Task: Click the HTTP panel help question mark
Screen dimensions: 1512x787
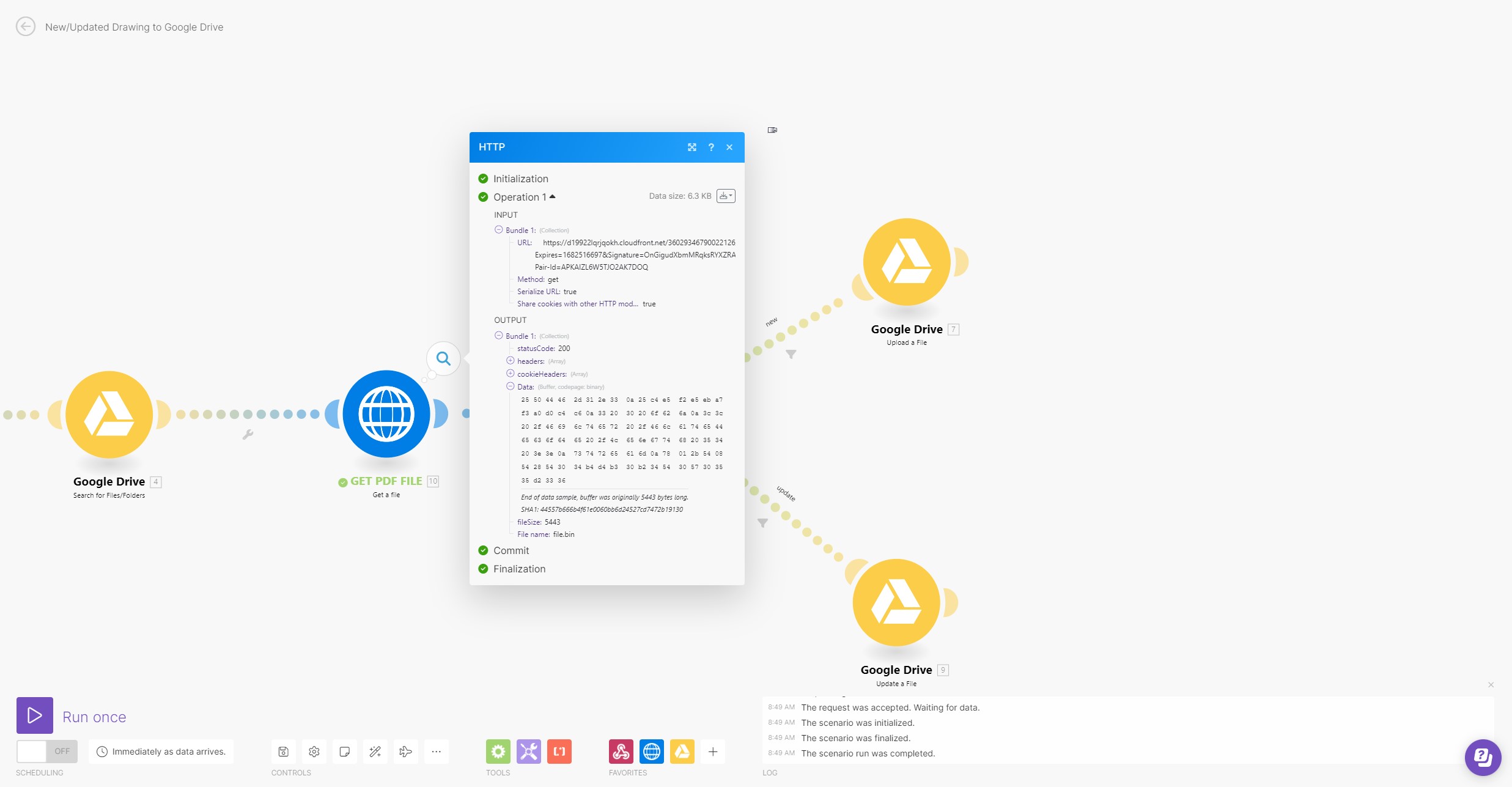Action: coord(711,147)
